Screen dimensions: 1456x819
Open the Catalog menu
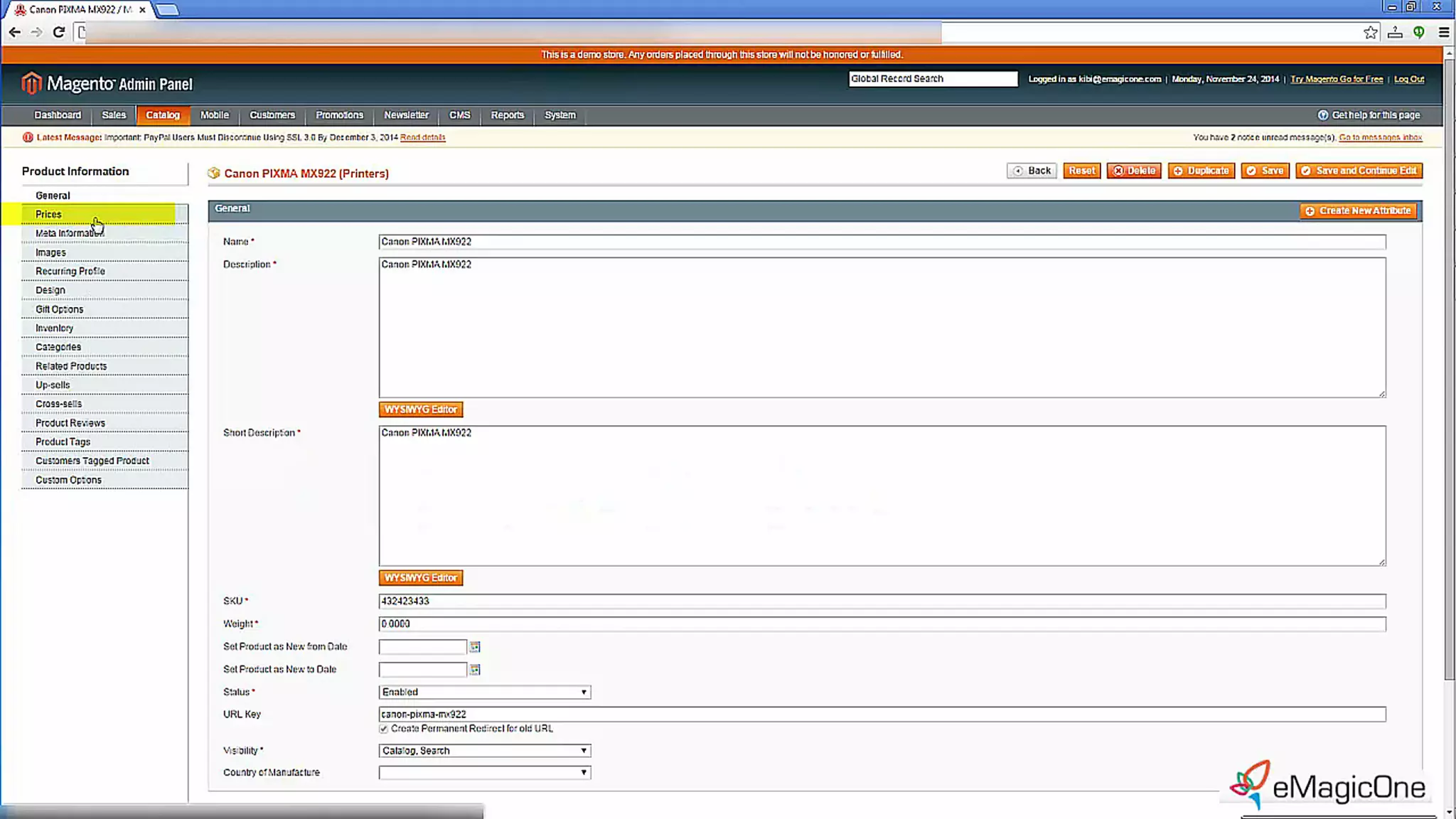[x=162, y=115]
